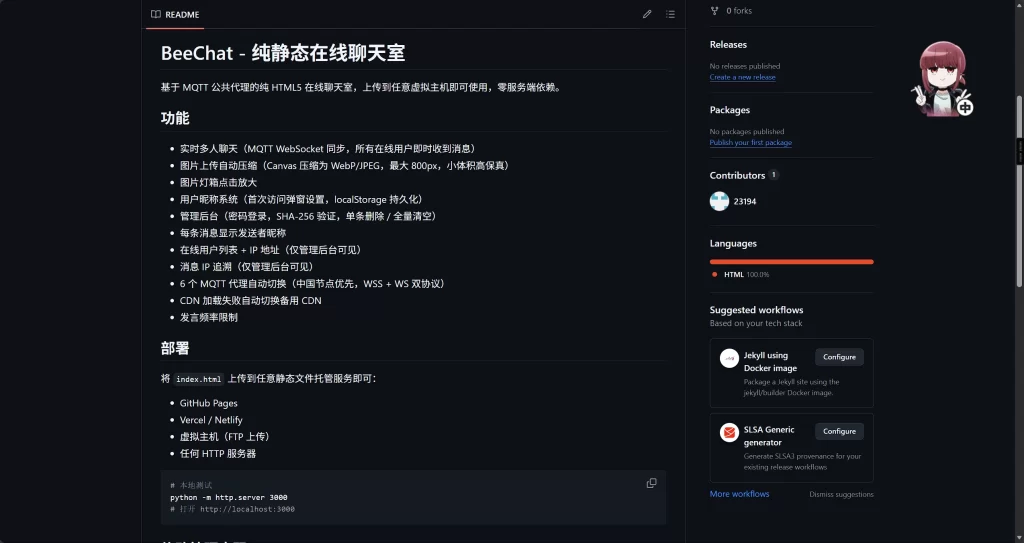This screenshot has width=1024, height=543.
Task: Click the BeeChat - 纯静态在线聊天室 heading
Action: coord(283,53)
